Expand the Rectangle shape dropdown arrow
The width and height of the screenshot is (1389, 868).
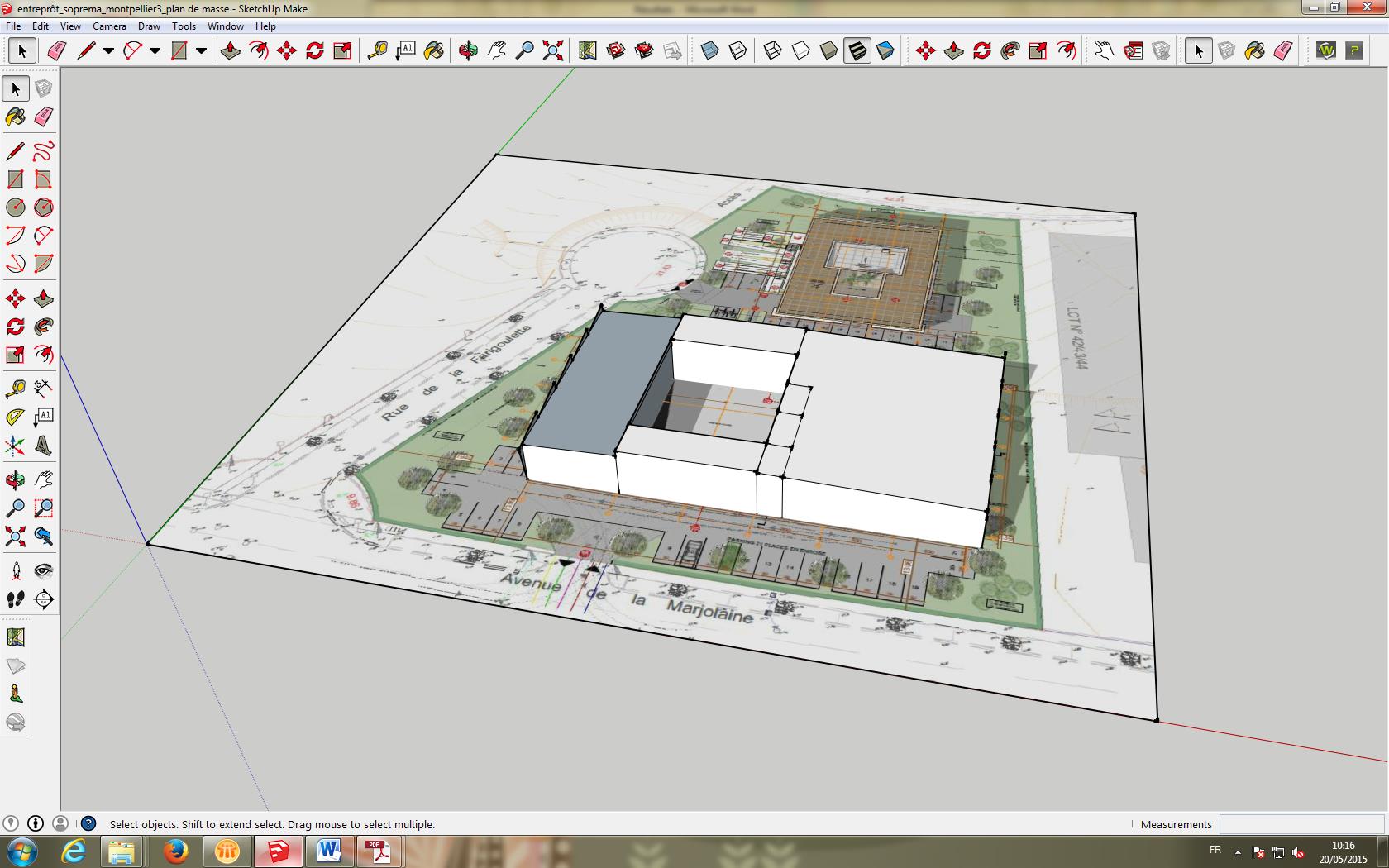(x=201, y=51)
